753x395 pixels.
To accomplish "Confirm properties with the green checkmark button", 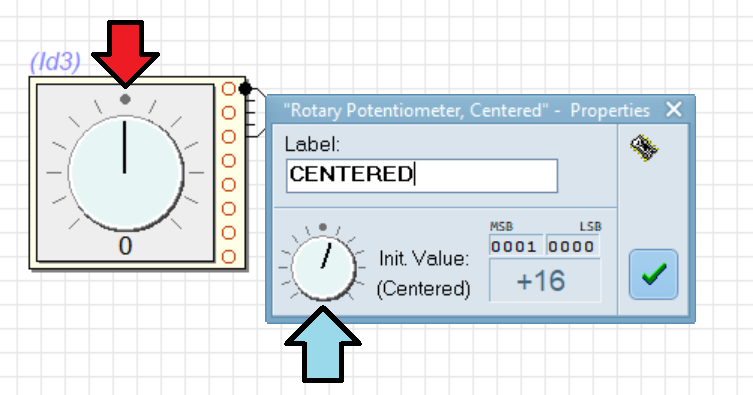I will [x=653, y=275].
